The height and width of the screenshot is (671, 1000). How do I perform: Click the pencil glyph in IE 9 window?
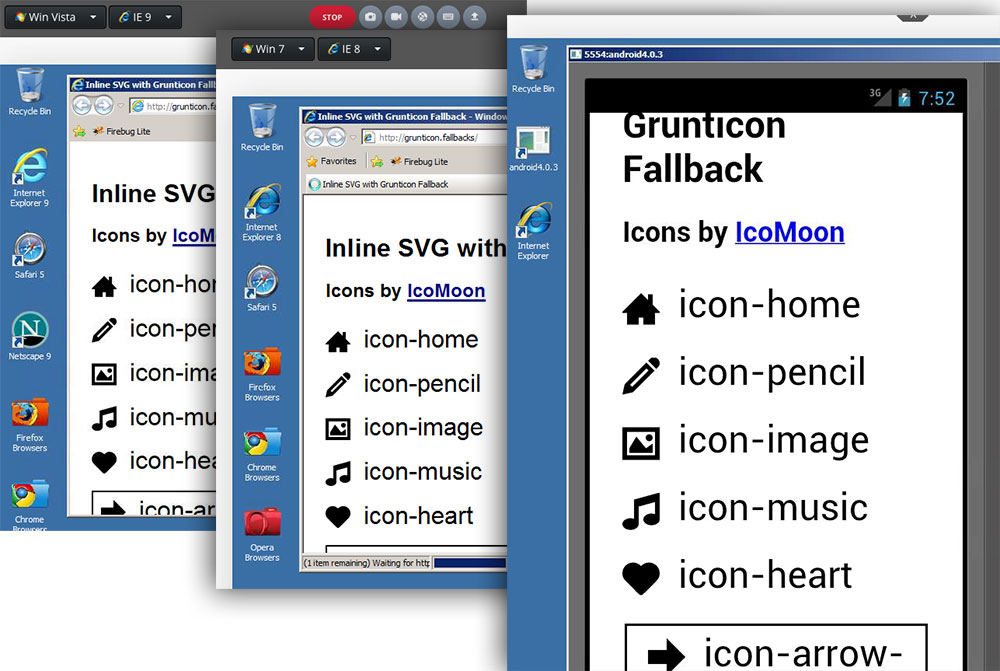pyautogui.click(x=104, y=330)
